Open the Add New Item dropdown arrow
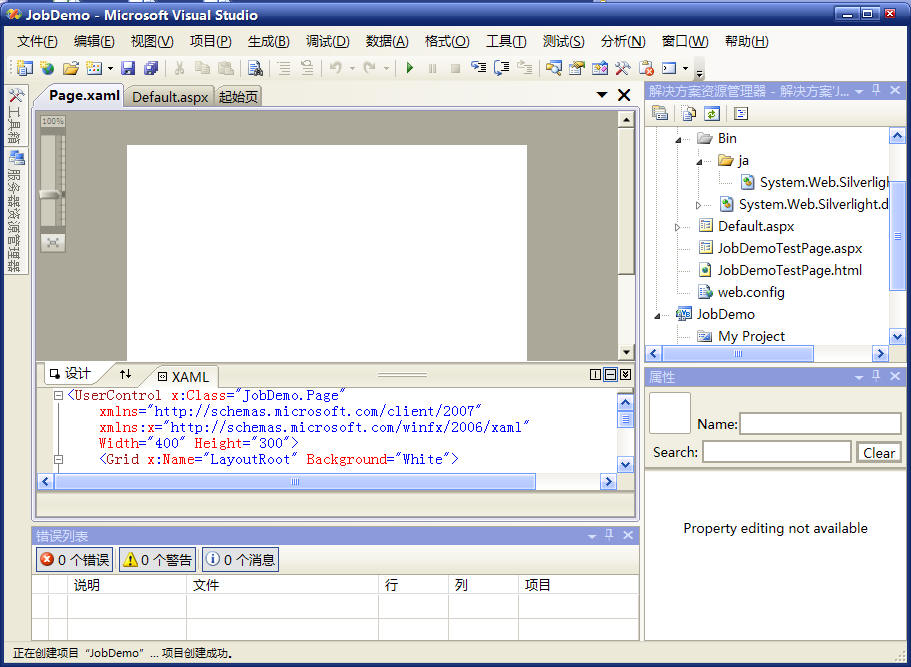This screenshot has width=911, height=667. (110, 69)
